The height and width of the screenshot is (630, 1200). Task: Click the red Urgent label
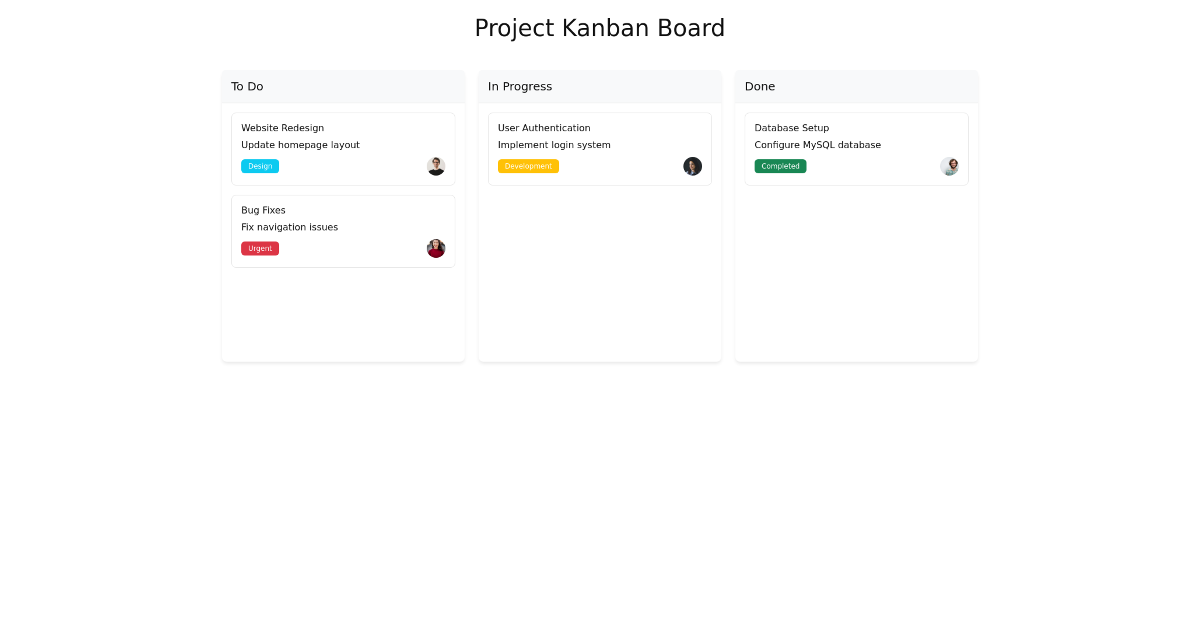click(260, 248)
